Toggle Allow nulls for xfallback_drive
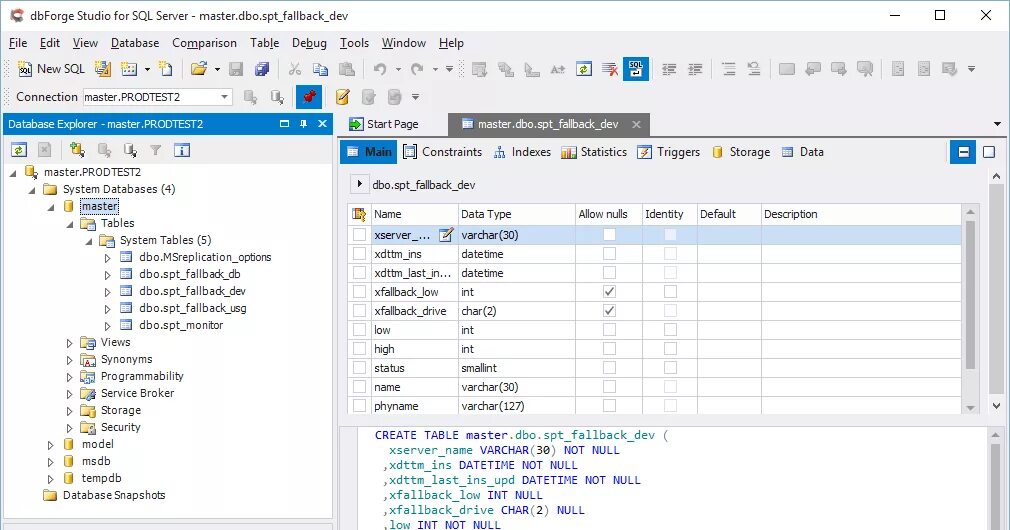 coord(609,311)
